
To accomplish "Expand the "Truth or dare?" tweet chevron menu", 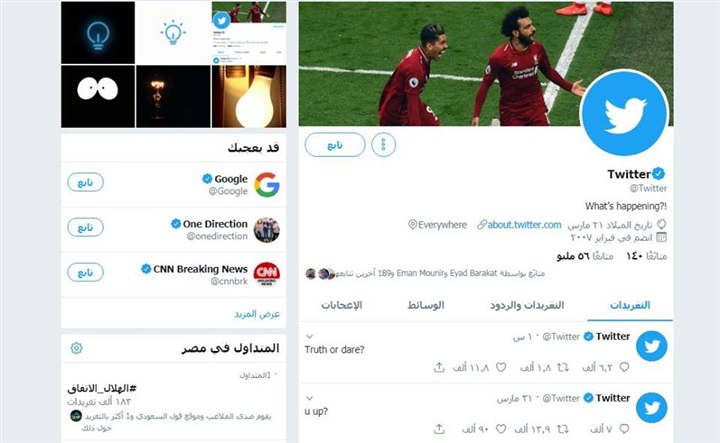I will (x=309, y=336).
